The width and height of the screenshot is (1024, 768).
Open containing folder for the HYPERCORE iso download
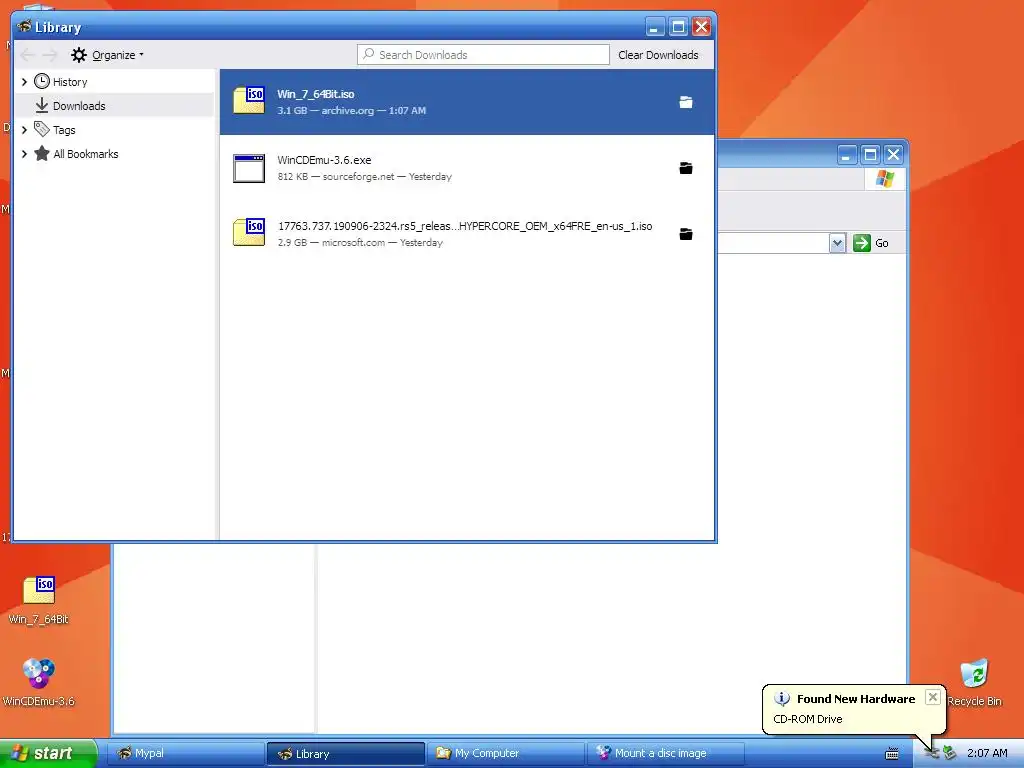click(685, 234)
